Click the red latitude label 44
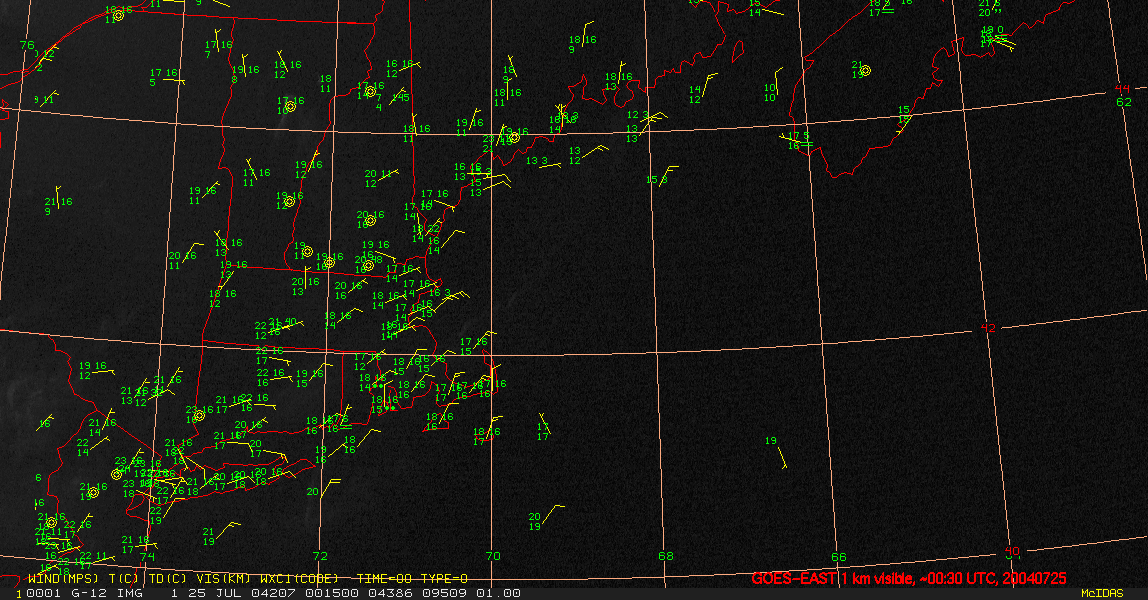Screen dimensions: 1148x600 [x=1122, y=89]
